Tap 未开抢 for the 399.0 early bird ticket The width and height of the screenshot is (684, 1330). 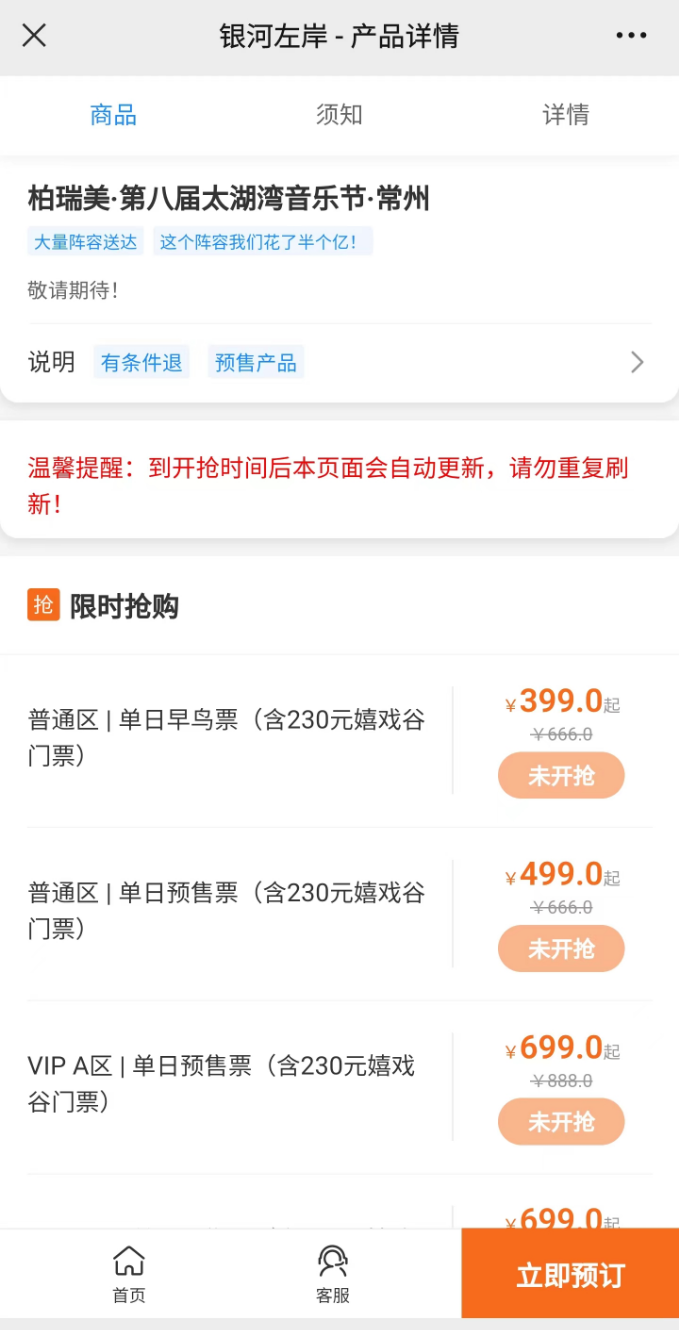(561, 776)
